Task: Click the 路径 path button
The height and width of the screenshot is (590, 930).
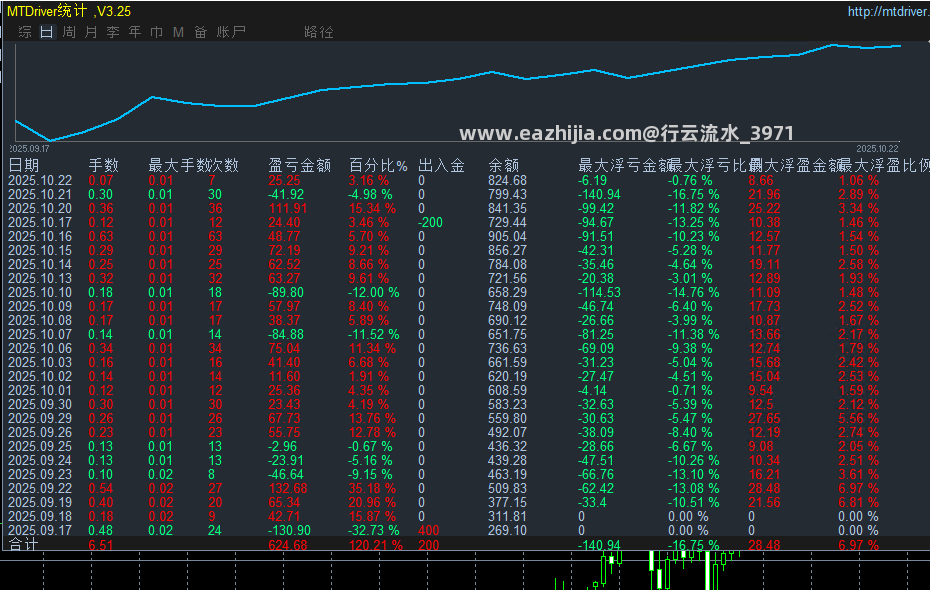Action: [x=319, y=32]
